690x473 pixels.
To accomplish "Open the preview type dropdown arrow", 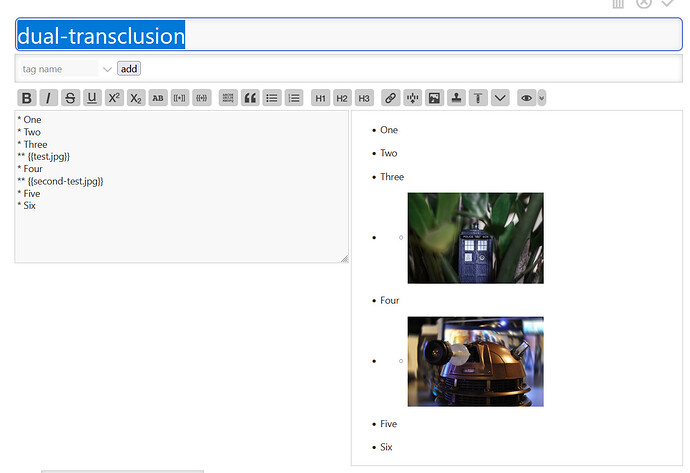I will point(542,98).
